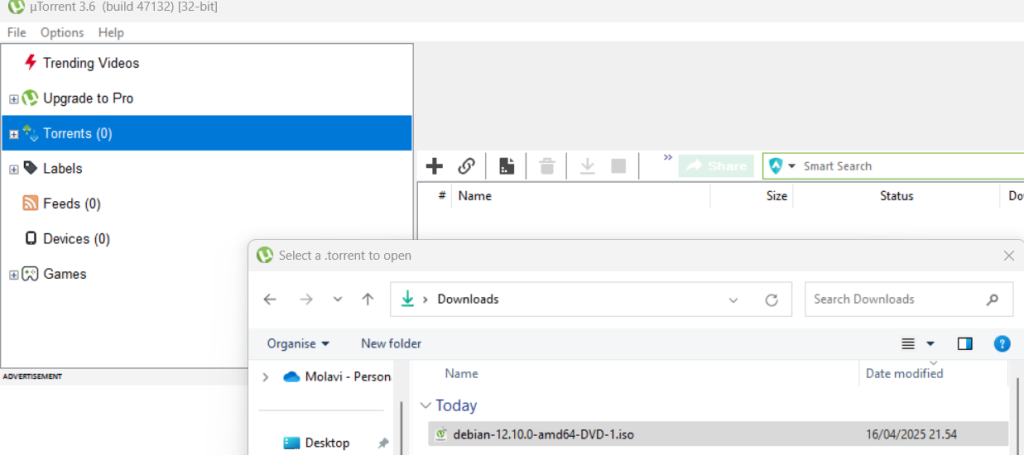Open the view options dropdown arrow
This screenshot has width=1024, height=455.
[x=931, y=343]
